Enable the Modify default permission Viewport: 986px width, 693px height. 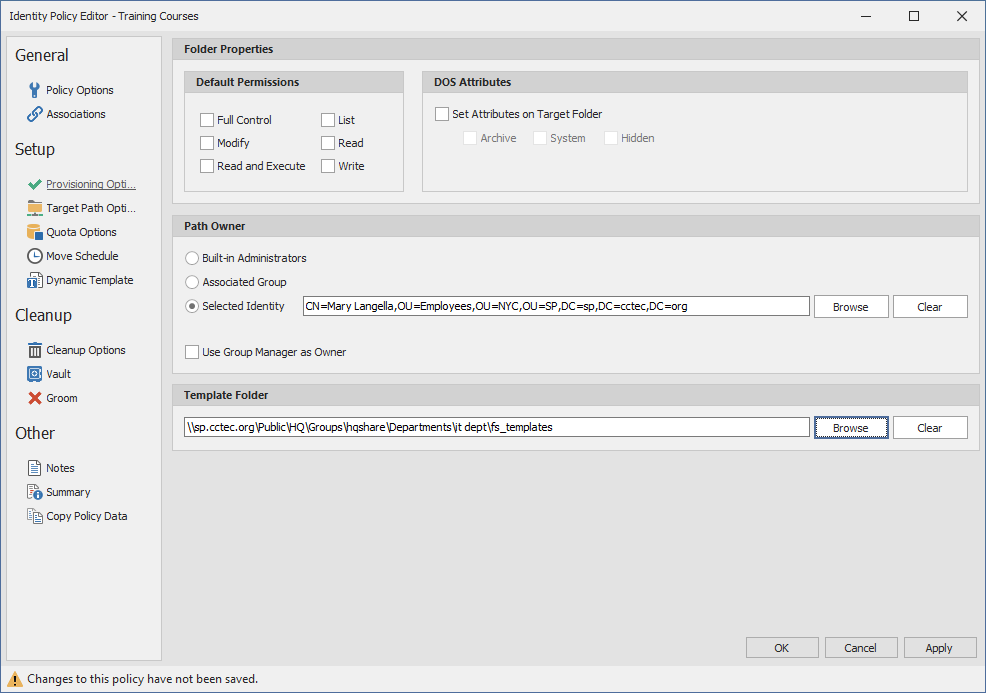click(x=209, y=142)
